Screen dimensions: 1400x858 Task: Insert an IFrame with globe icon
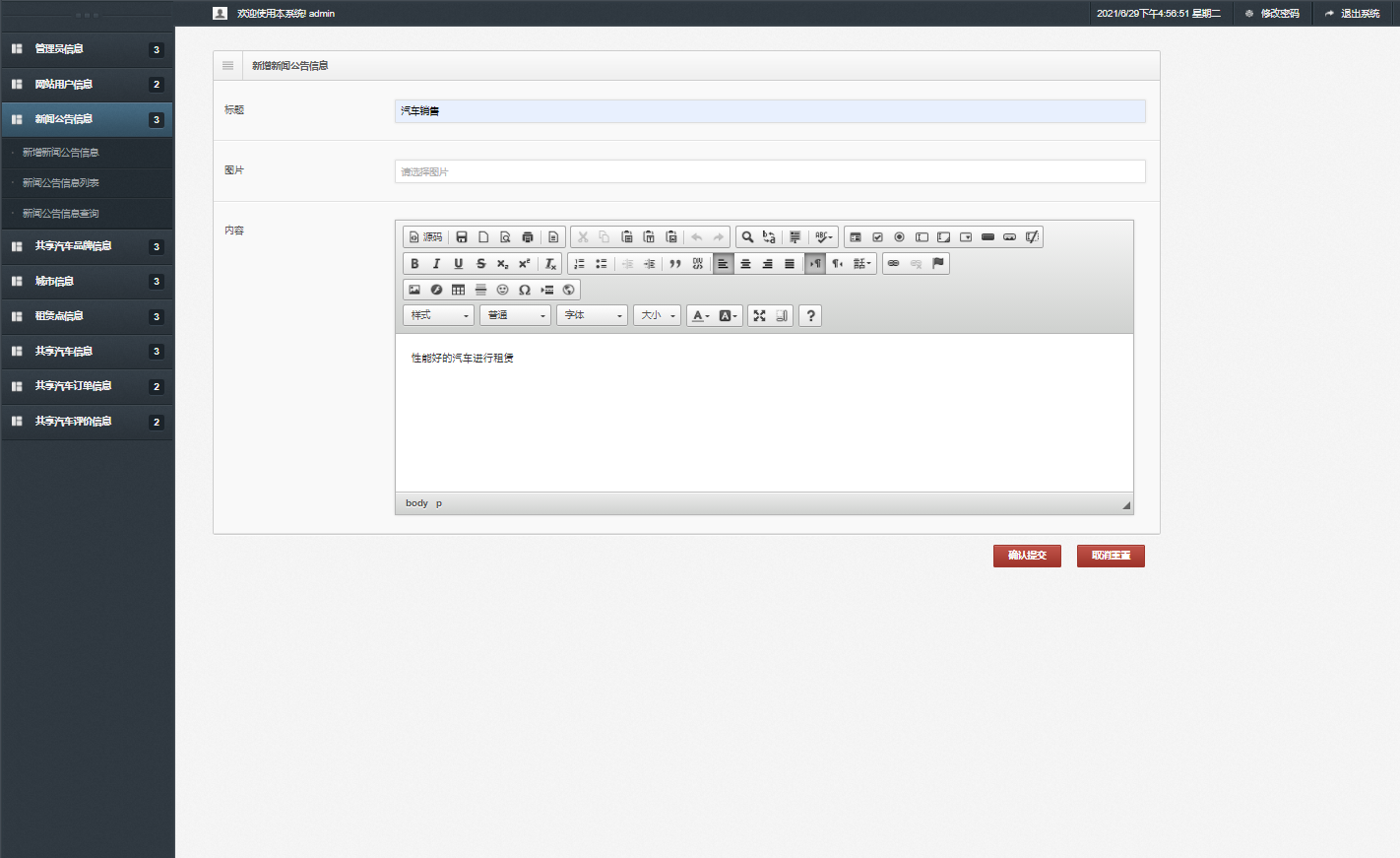[568, 290]
